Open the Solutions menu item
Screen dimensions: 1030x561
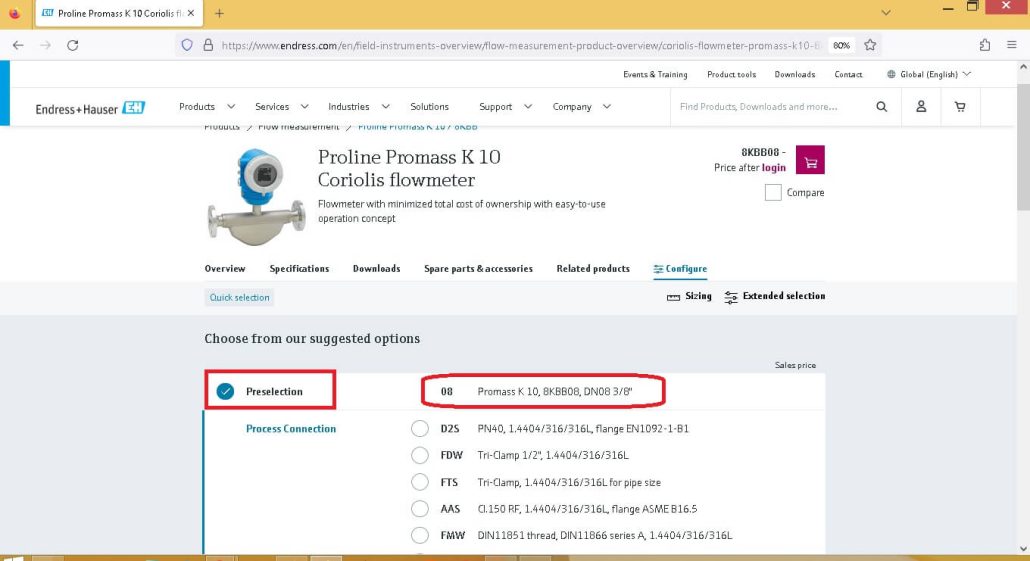[430, 106]
